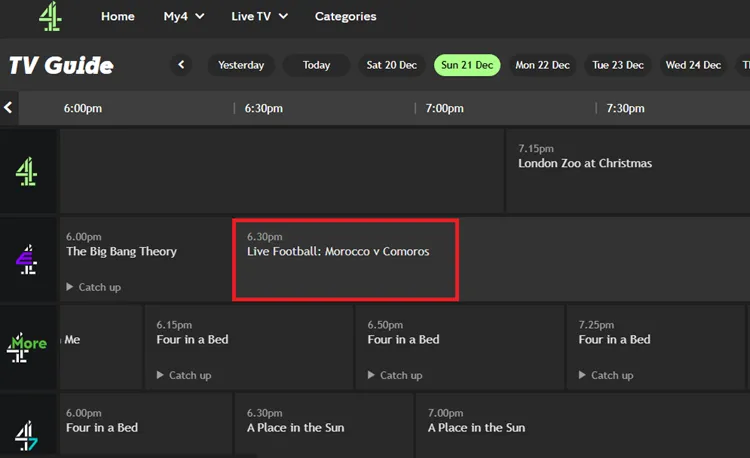This screenshot has width=750, height=458.
Task: Select Sat 20 Dec date
Action: click(x=392, y=65)
